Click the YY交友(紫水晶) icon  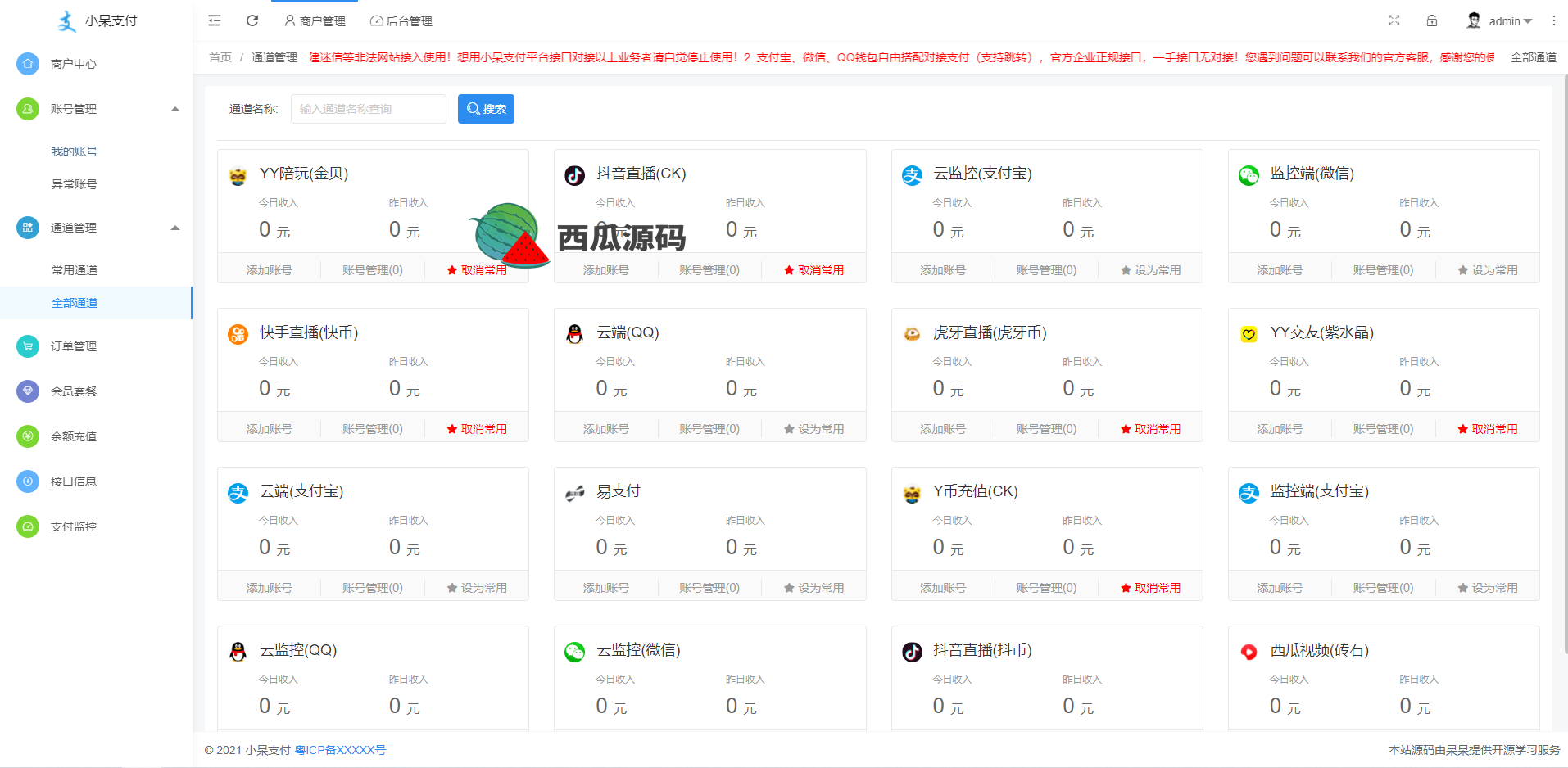click(x=1249, y=334)
